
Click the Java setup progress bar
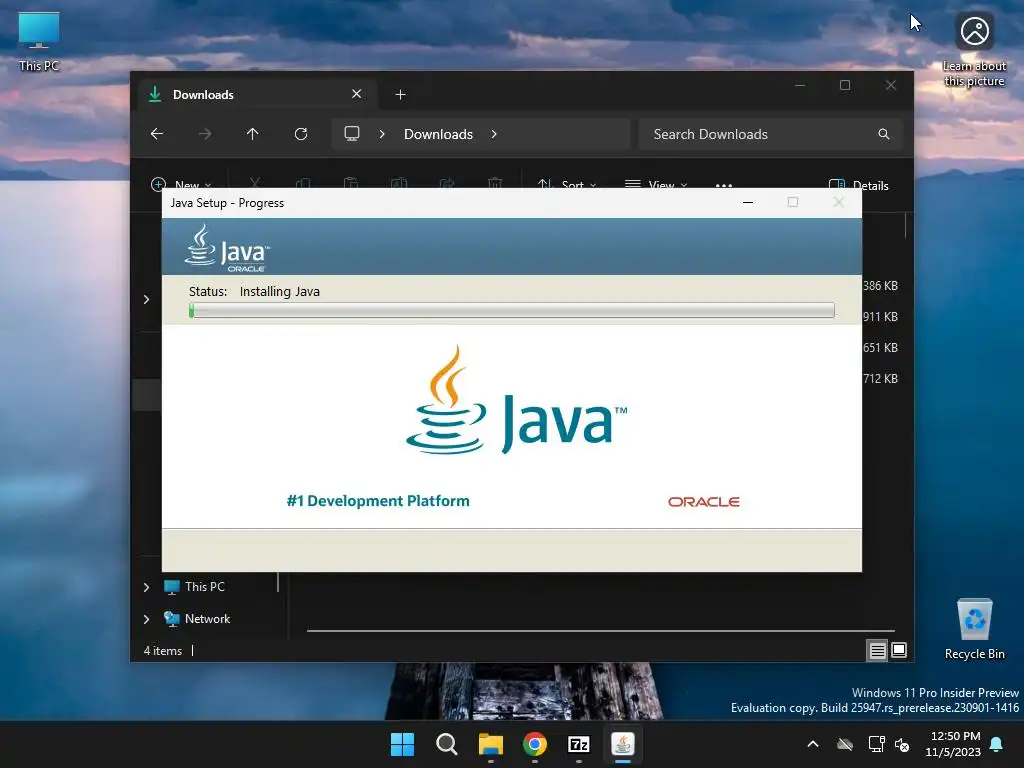tap(511, 310)
